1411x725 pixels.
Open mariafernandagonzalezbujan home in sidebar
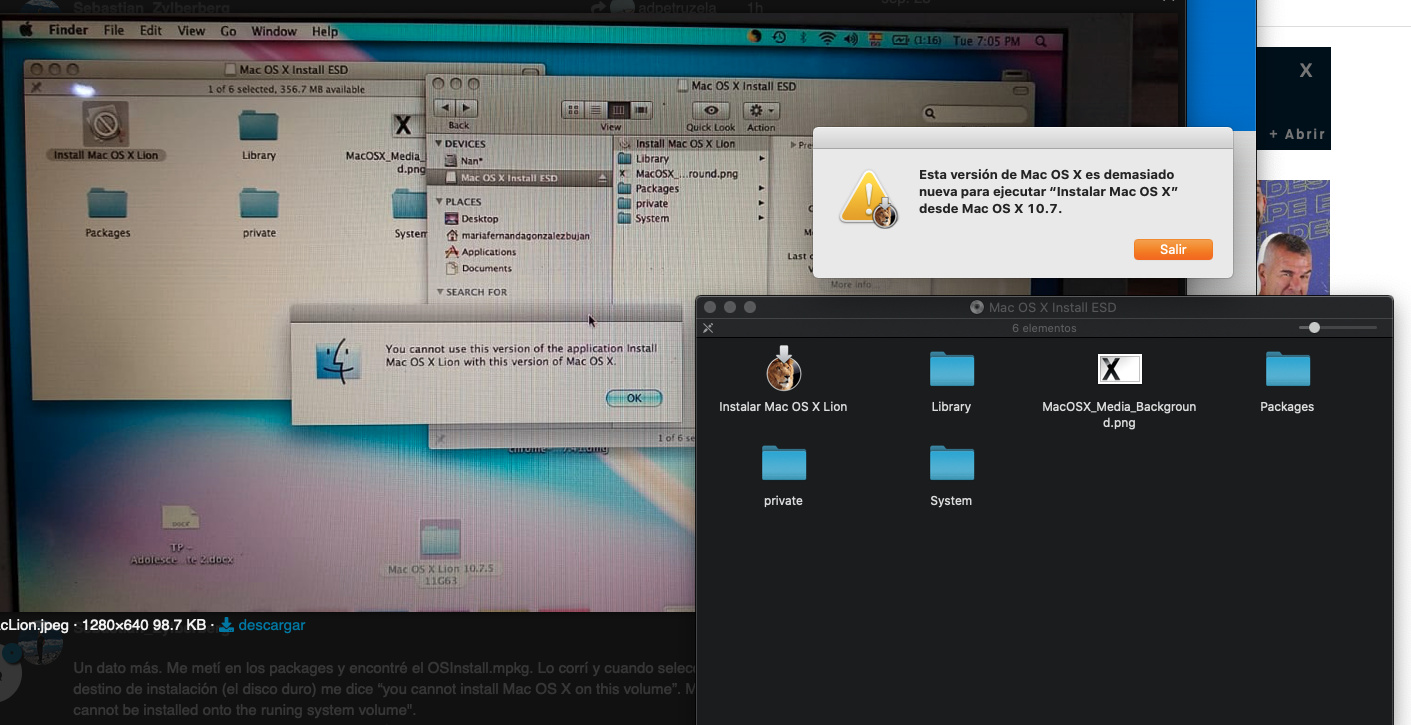click(x=520, y=236)
